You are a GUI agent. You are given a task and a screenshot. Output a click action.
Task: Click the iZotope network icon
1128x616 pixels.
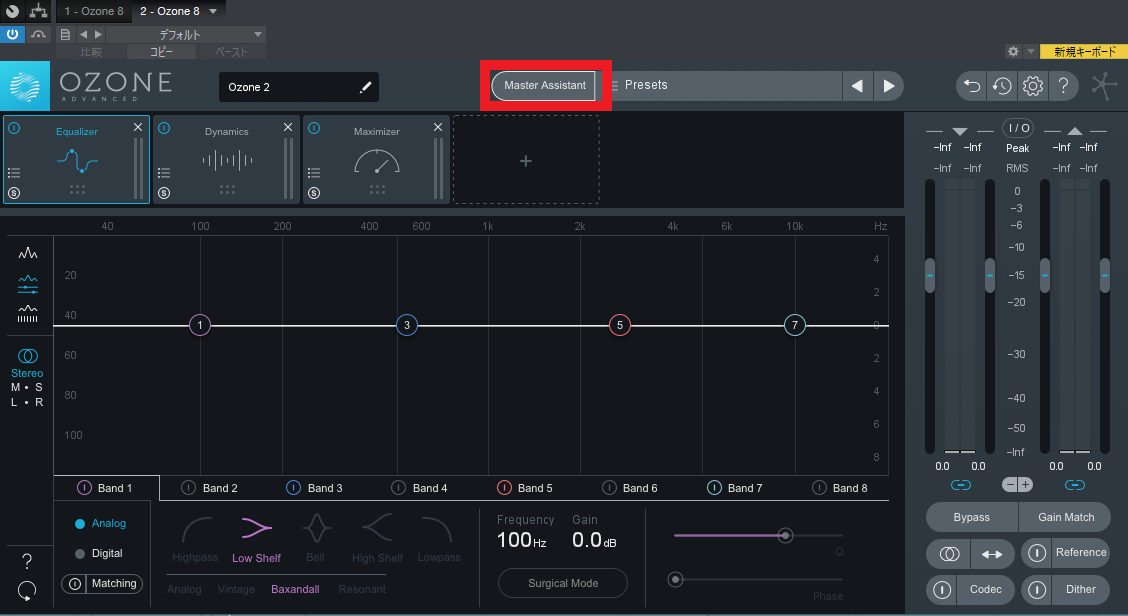pyautogui.click(x=1104, y=86)
